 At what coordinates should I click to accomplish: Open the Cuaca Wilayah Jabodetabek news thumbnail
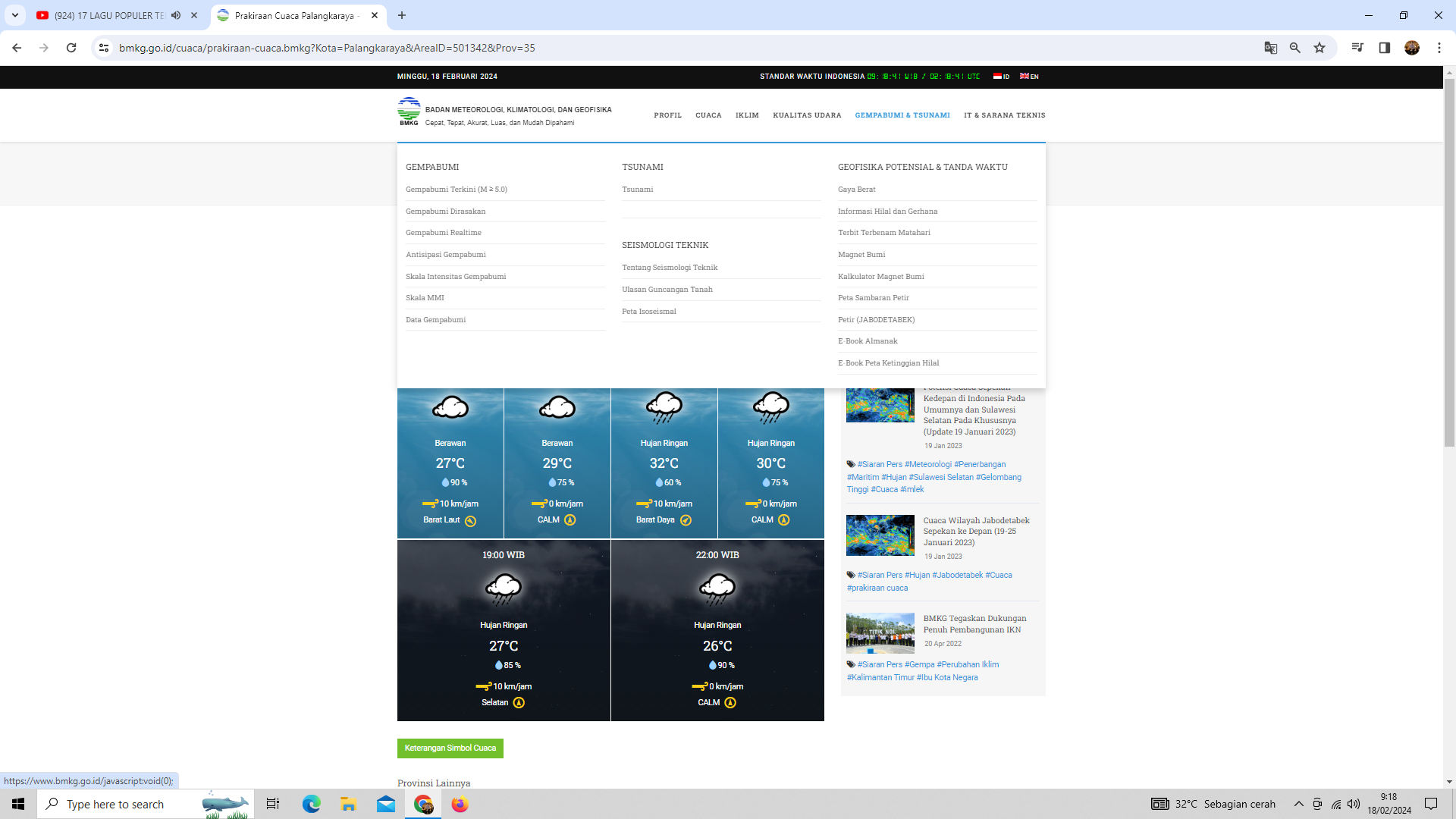click(x=880, y=535)
